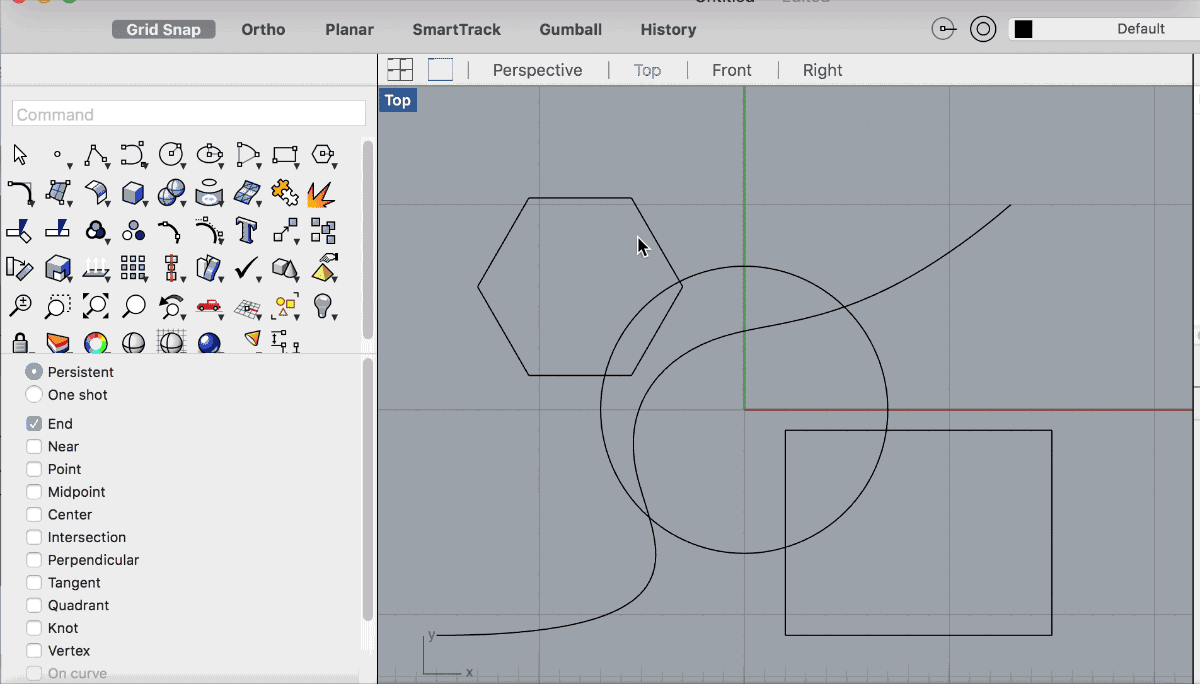Image resolution: width=1200 pixels, height=684 pixels.
Task: Expand the Box solid tool flyout arrow
Action: coord(145,203)
